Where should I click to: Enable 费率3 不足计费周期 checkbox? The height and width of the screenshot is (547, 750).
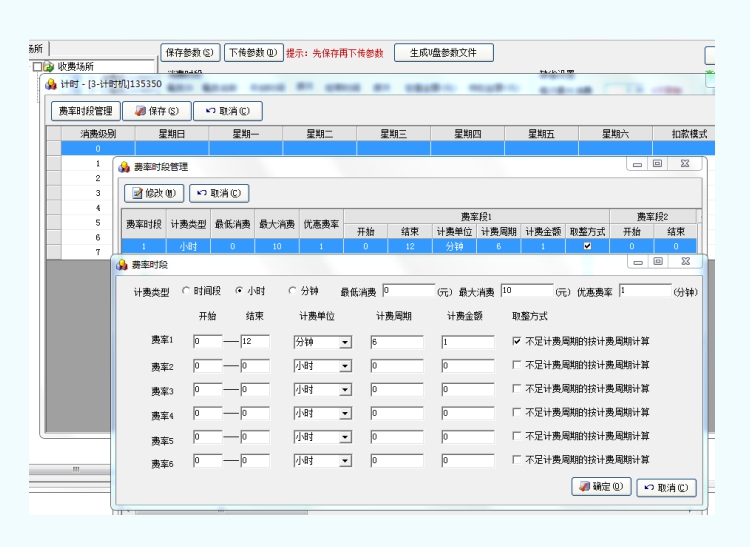[x=517, y=389]
